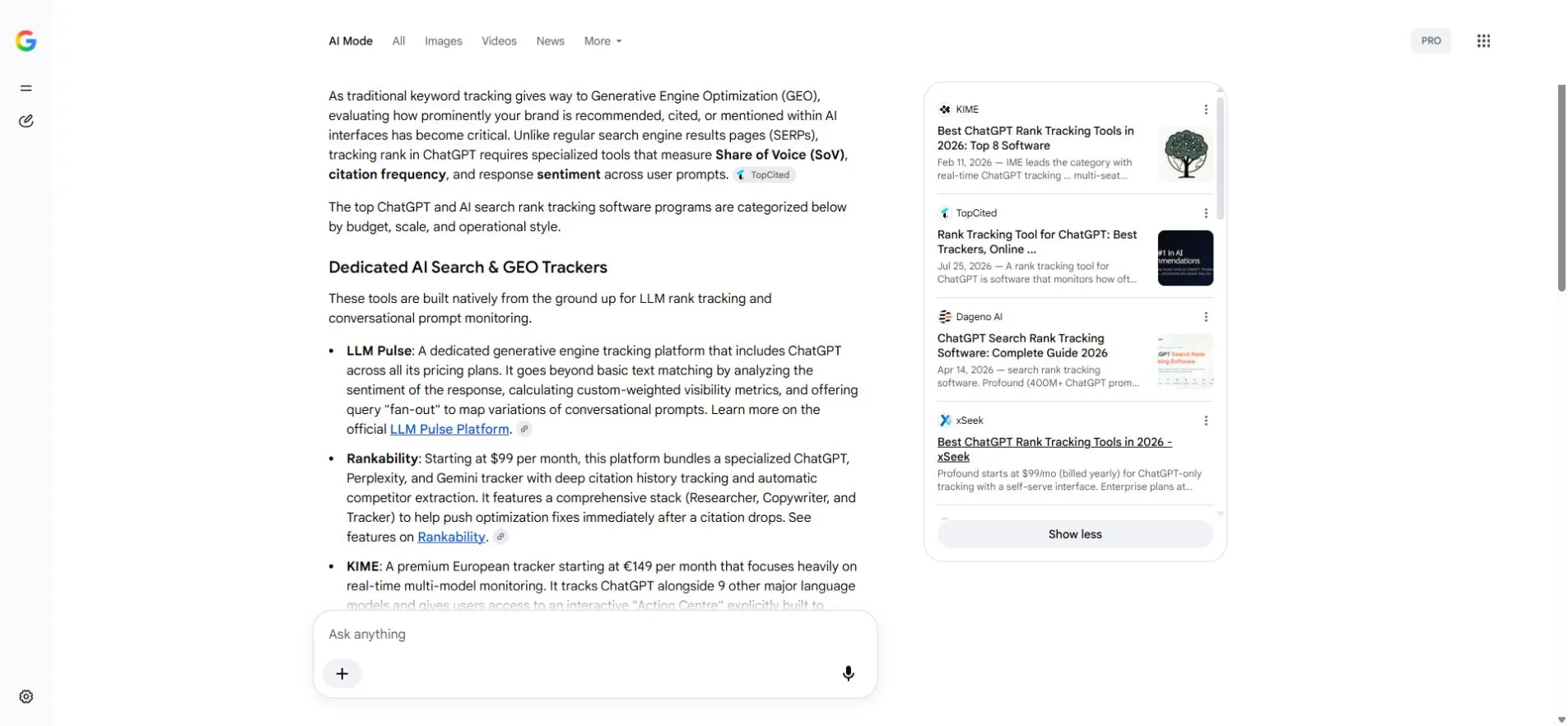Open ChatGPT Search Rank Tracking Software result
The image size is (1568, 726).
coord(1022,346)
